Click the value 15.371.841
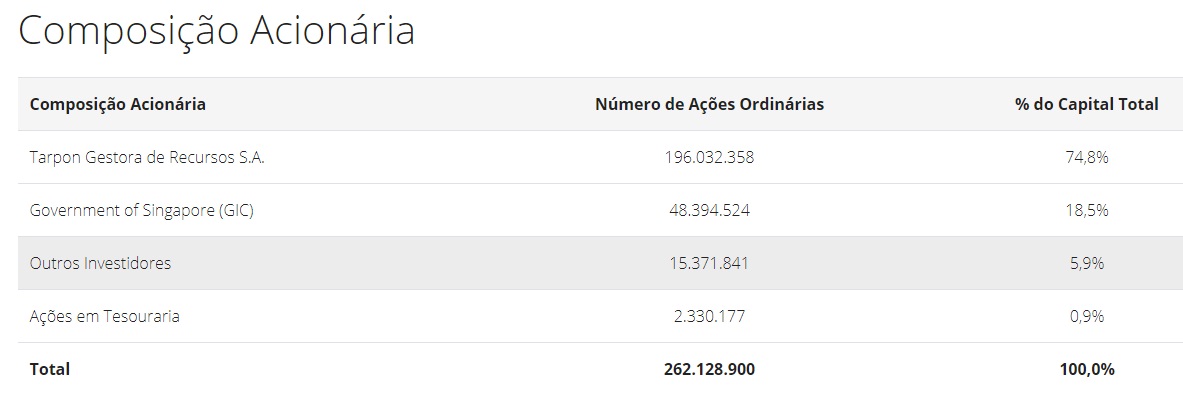 (x=709, y=263)
